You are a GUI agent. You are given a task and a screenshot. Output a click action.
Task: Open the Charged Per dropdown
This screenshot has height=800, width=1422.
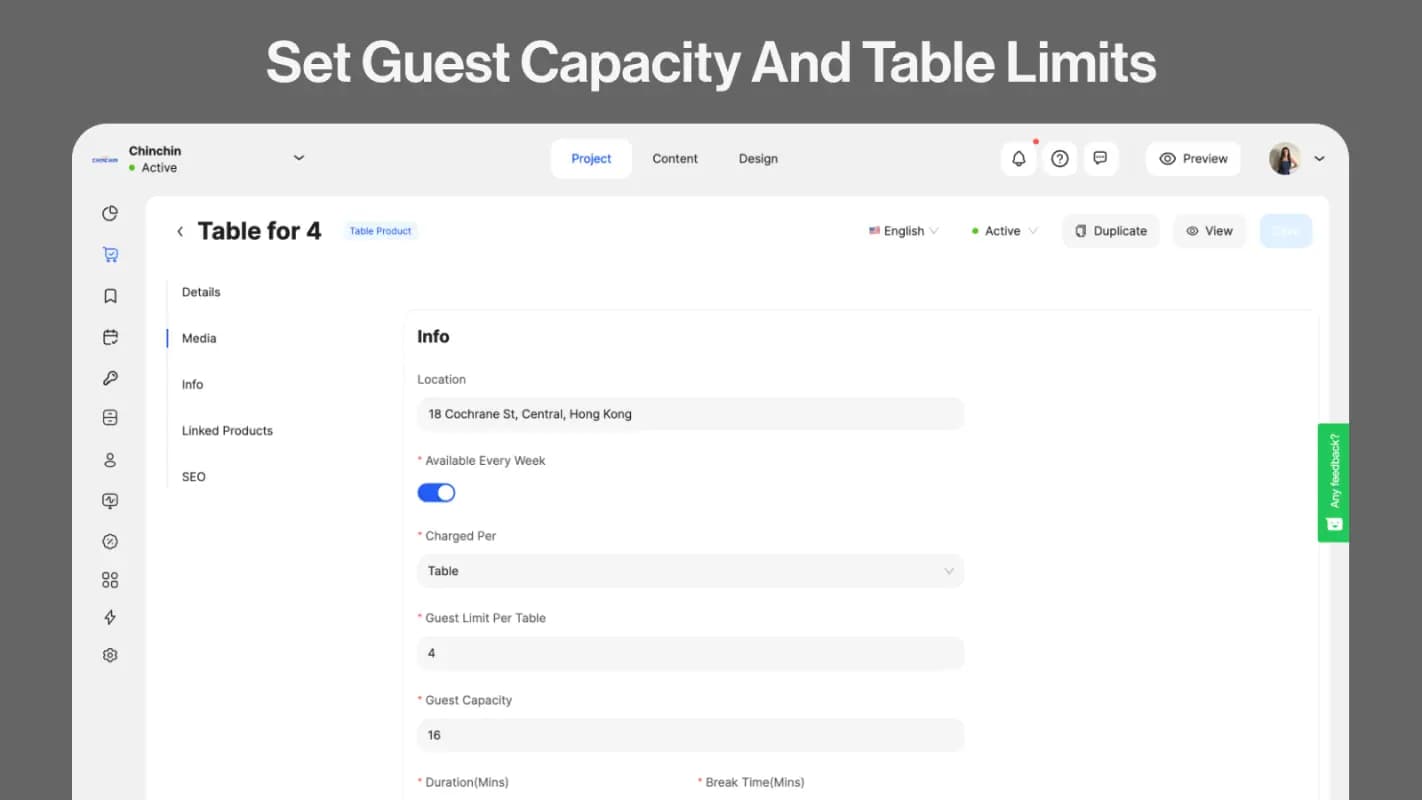pyautogui.click(x=690, y=571)
